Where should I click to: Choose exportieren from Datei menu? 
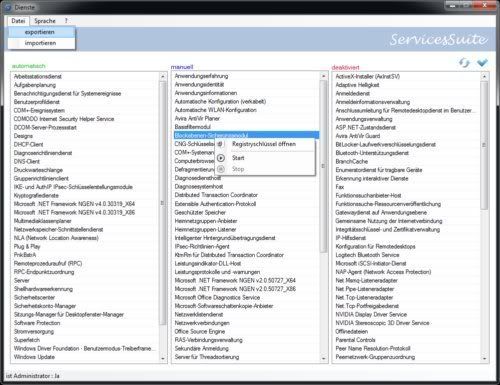41,32
